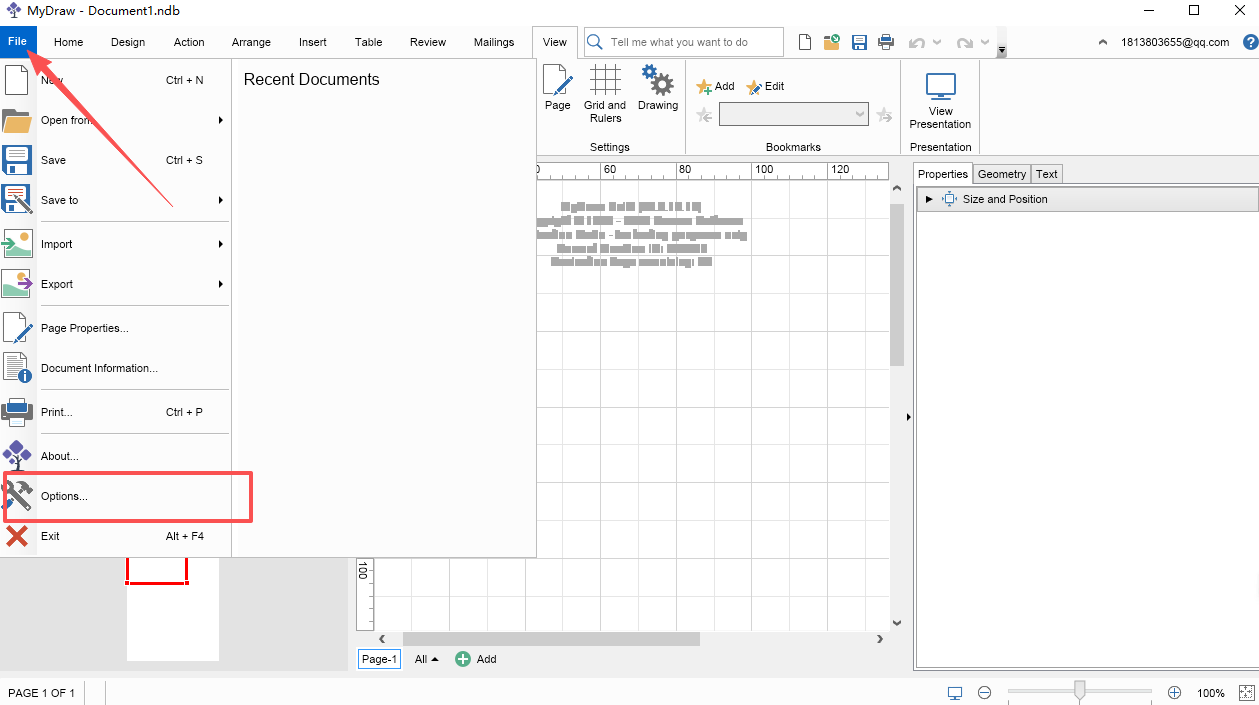Click the Add bookmark star icon
The width and height of the screenshot is (1259, 705).
pos(704,87)
